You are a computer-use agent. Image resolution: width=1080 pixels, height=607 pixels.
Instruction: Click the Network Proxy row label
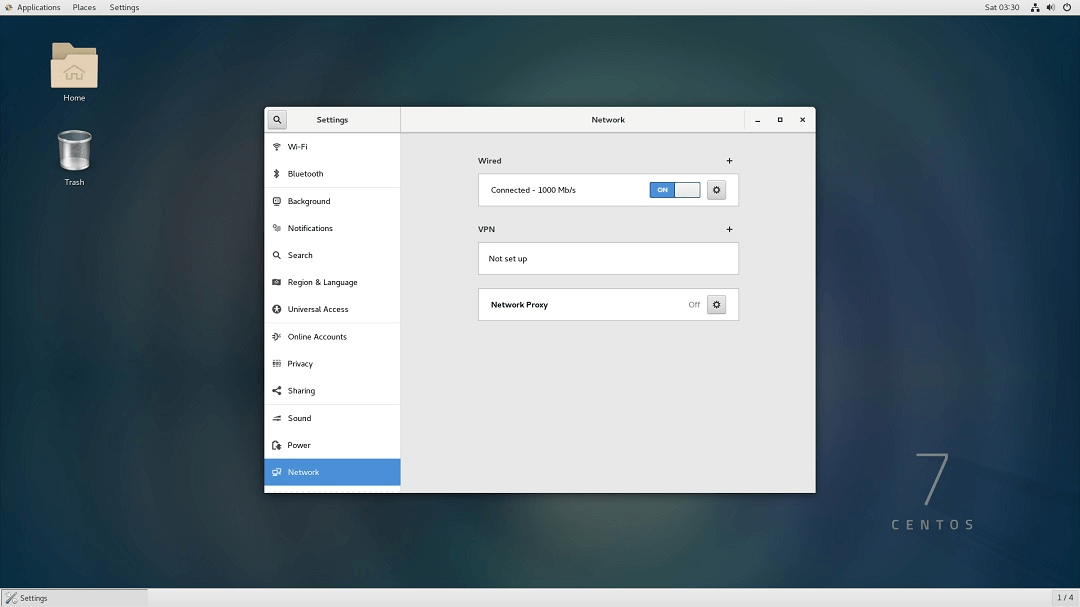coord(519,305)
